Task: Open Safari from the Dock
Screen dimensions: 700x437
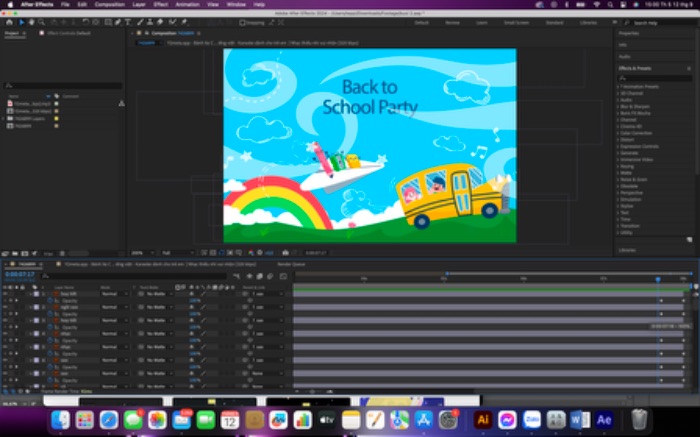Action: coord(109,420)
